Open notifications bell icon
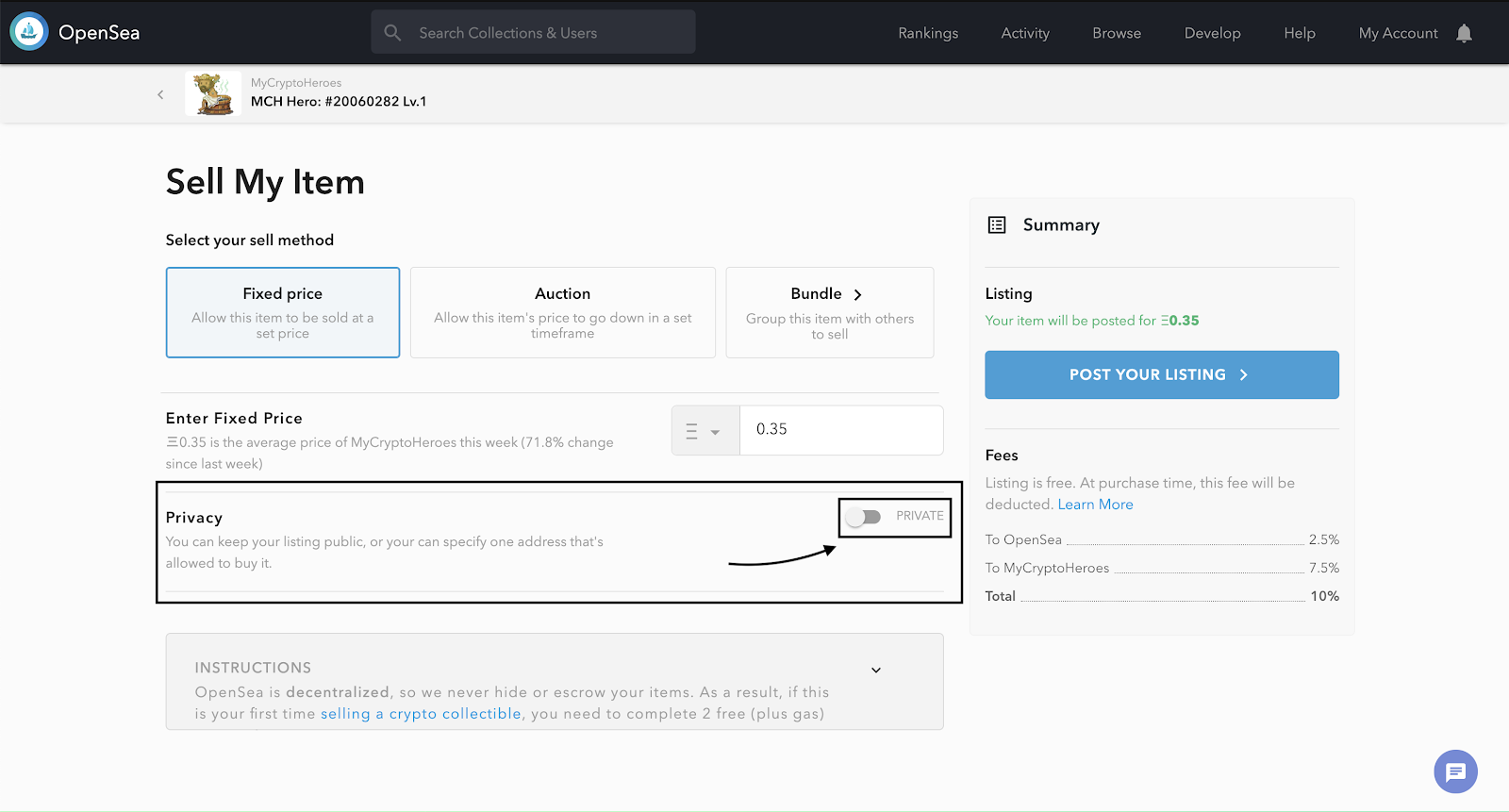The height and width of the screenshot is (812, 1509). [x=1464, y=33]
